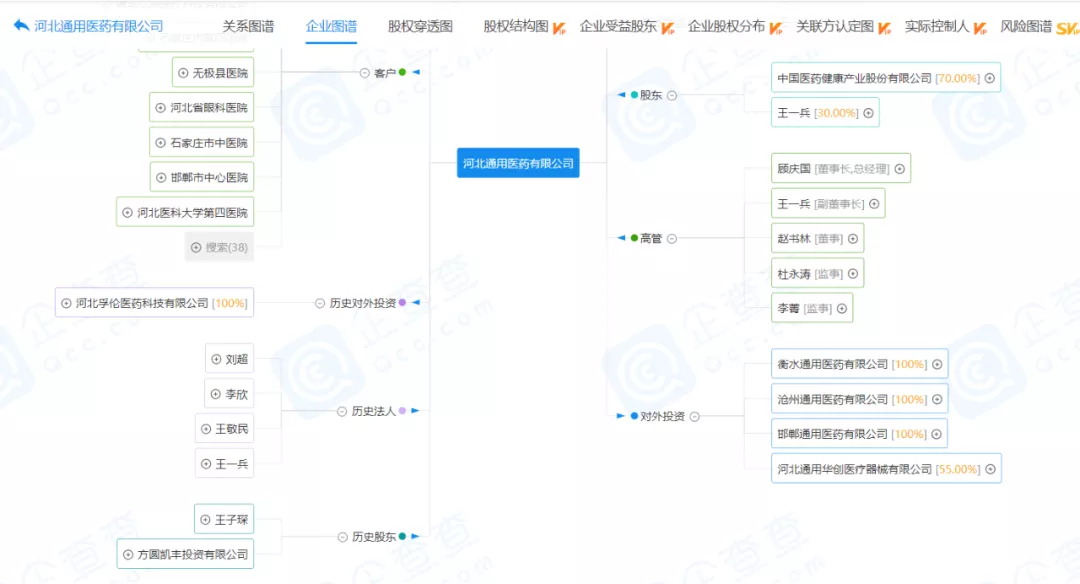Click the back arrow beside 河北通用医药有限公司
The width and height of the screenshot is (1080, 584).
click(x=21, y=26)
